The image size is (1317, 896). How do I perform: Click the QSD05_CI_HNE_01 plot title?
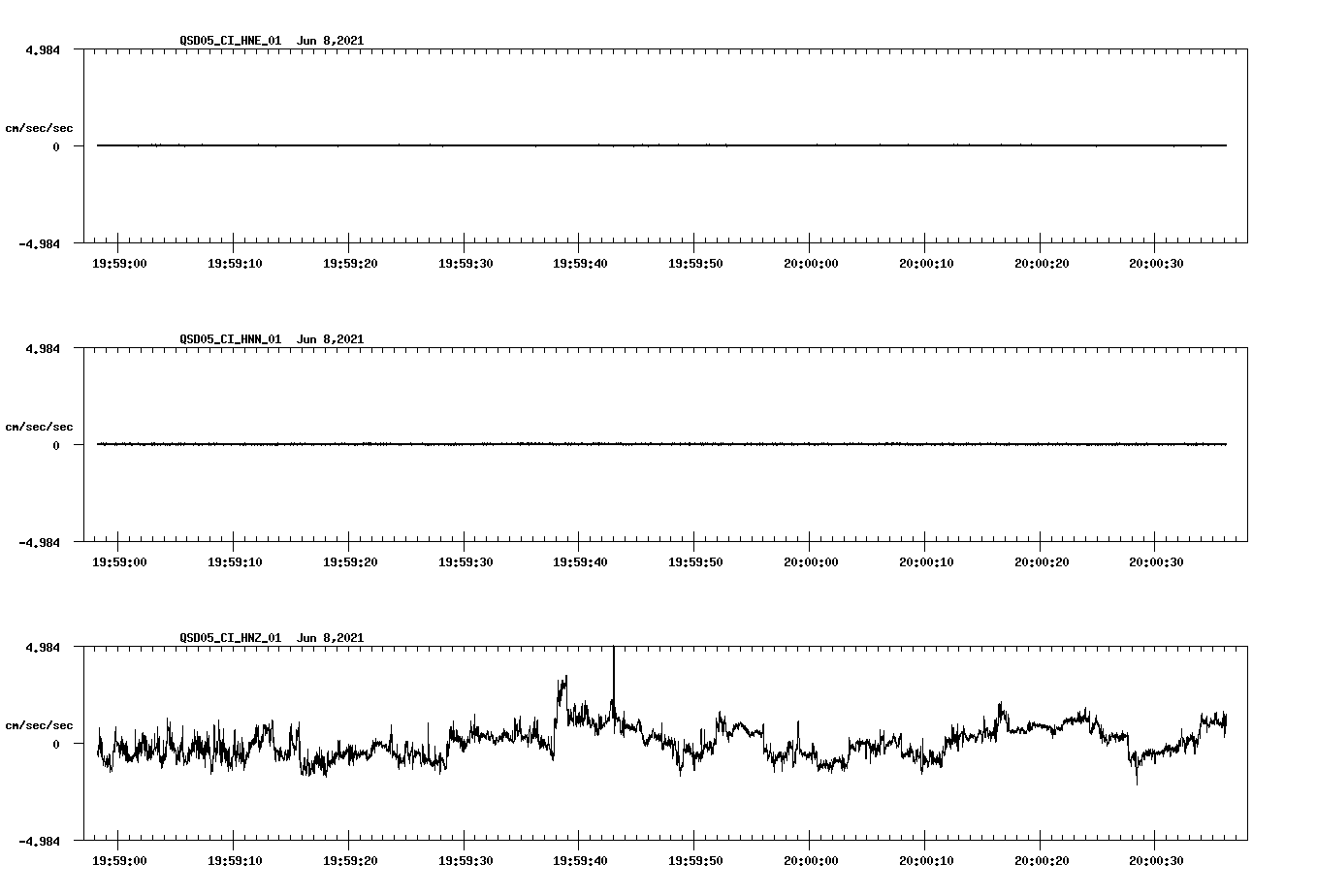click(x=272, y=41)
